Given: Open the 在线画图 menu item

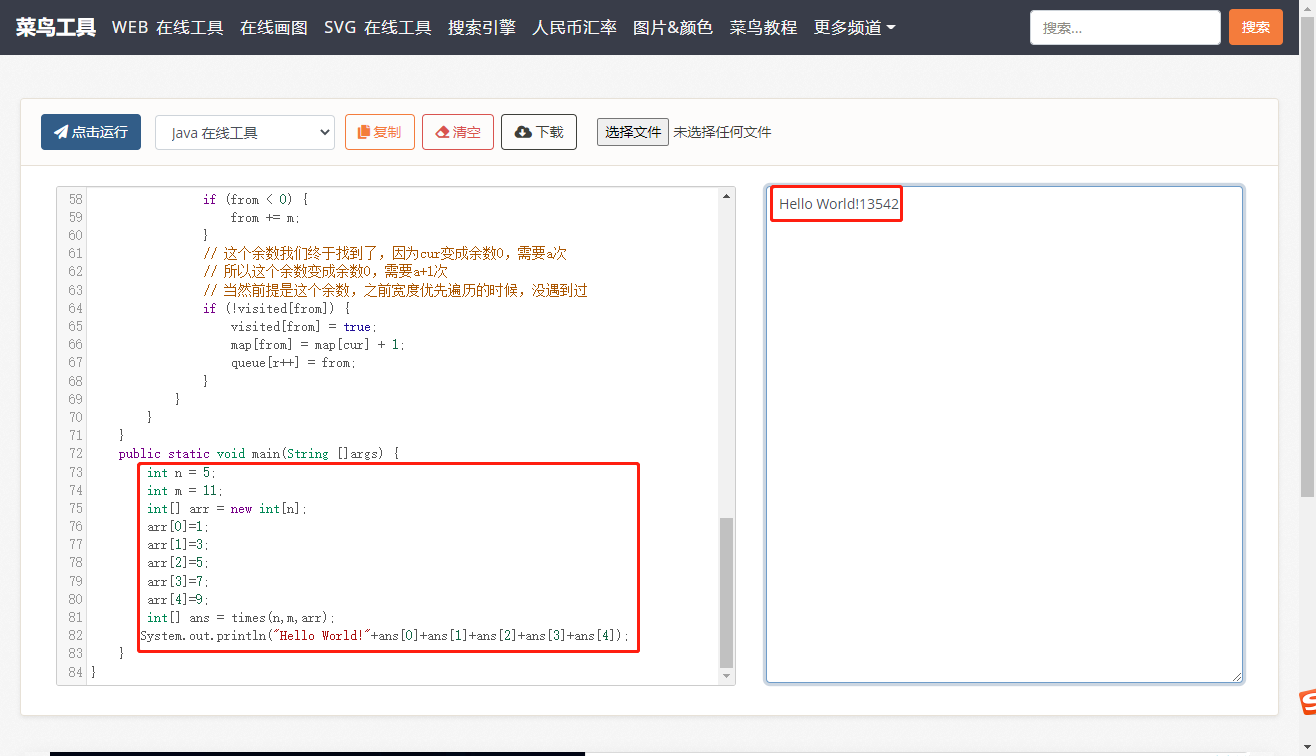Looking at the screenshot, I should click(x=274, y=27).
